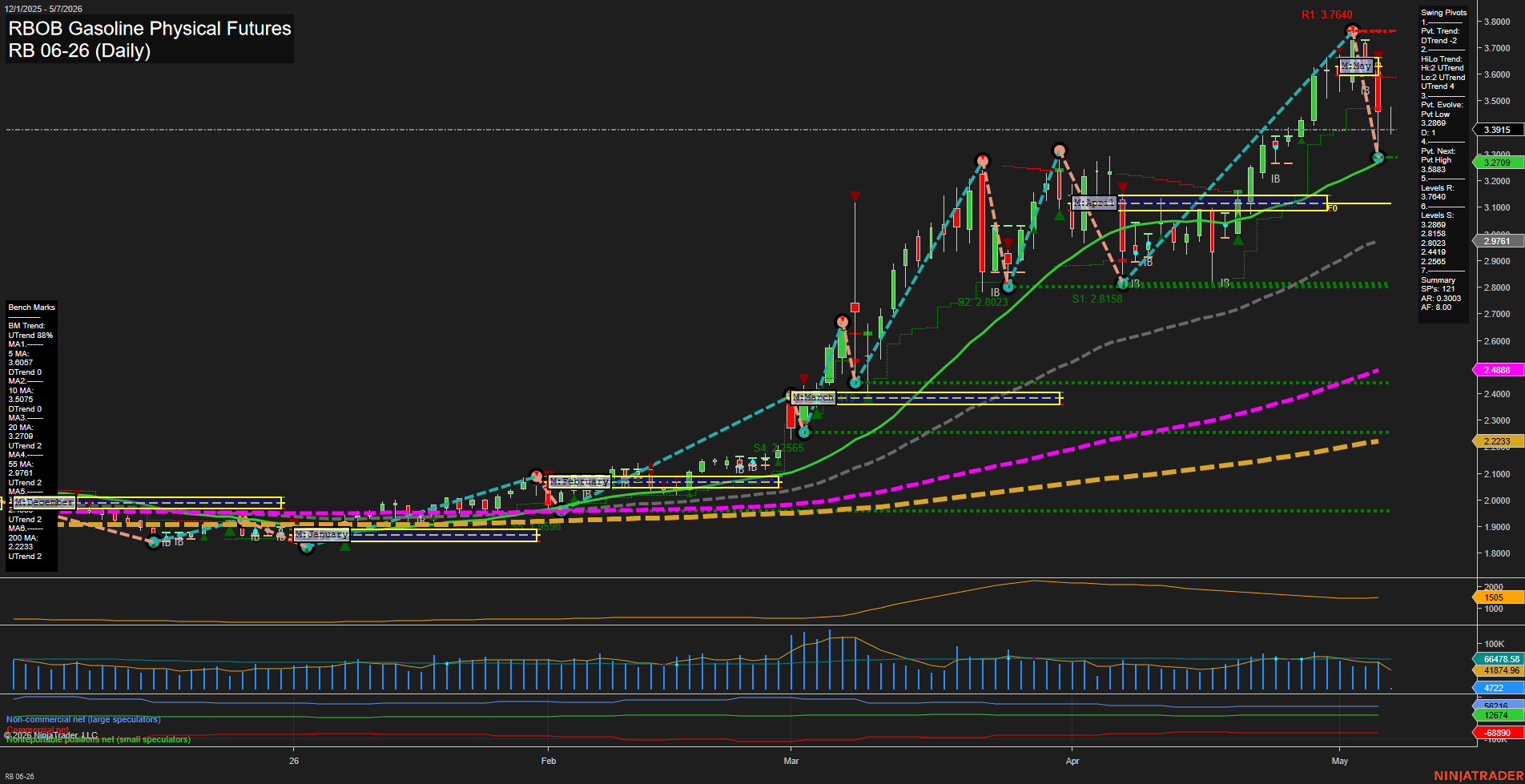Select the May label on the time axis
Screen dimensions: 1525x784
coord(1340,761)
